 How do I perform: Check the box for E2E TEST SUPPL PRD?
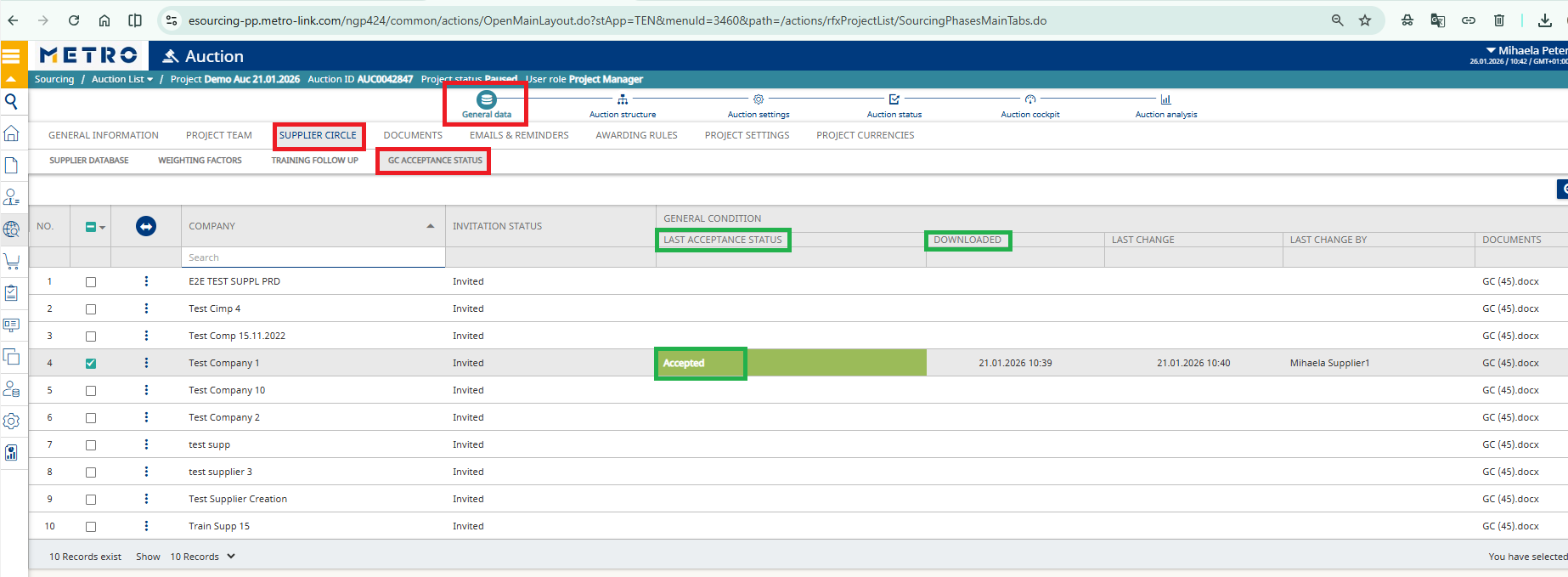91,282
